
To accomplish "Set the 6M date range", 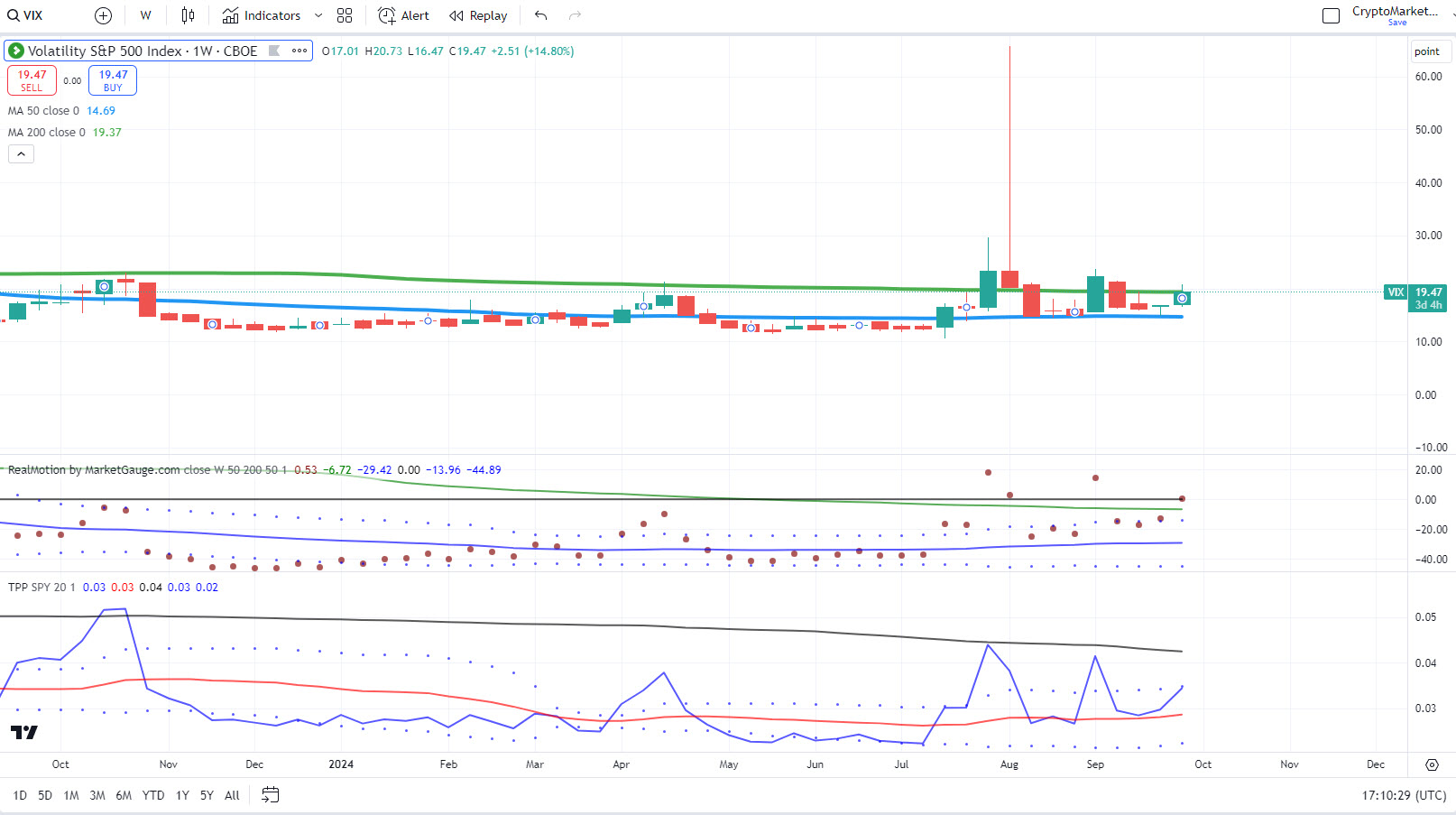I will coord(124,795).
